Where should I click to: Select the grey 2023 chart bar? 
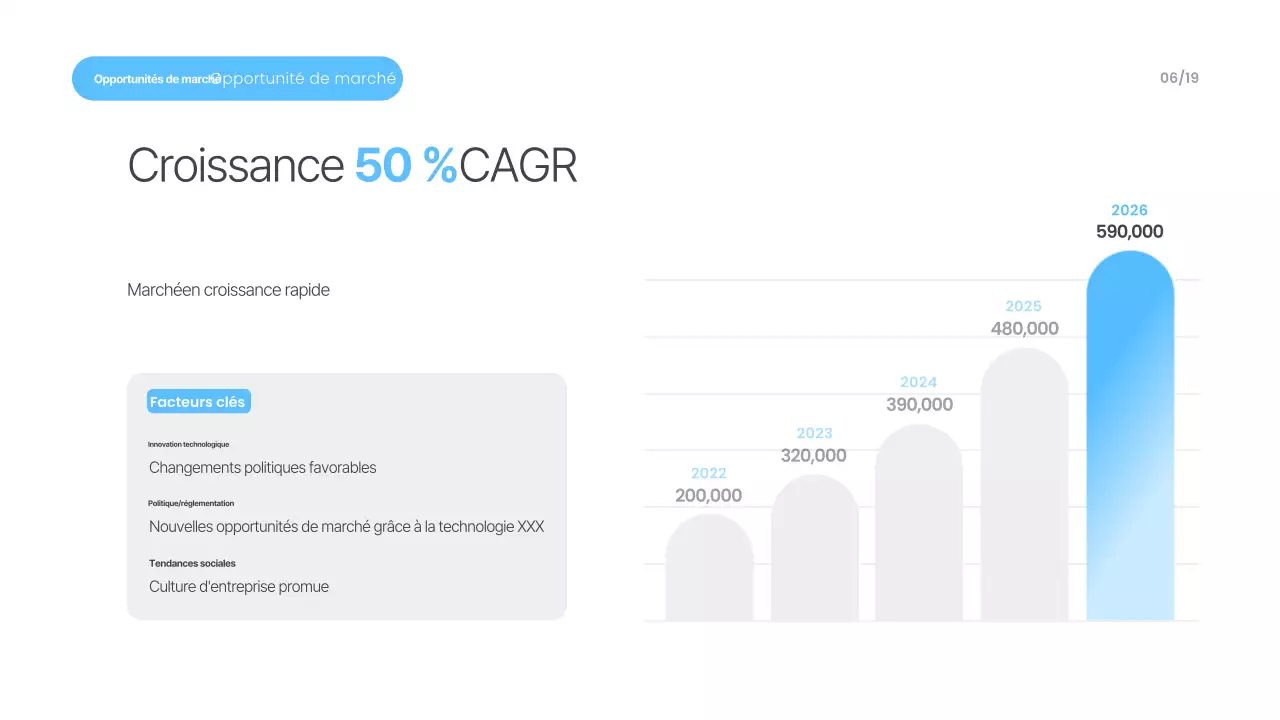click(814, 550)
